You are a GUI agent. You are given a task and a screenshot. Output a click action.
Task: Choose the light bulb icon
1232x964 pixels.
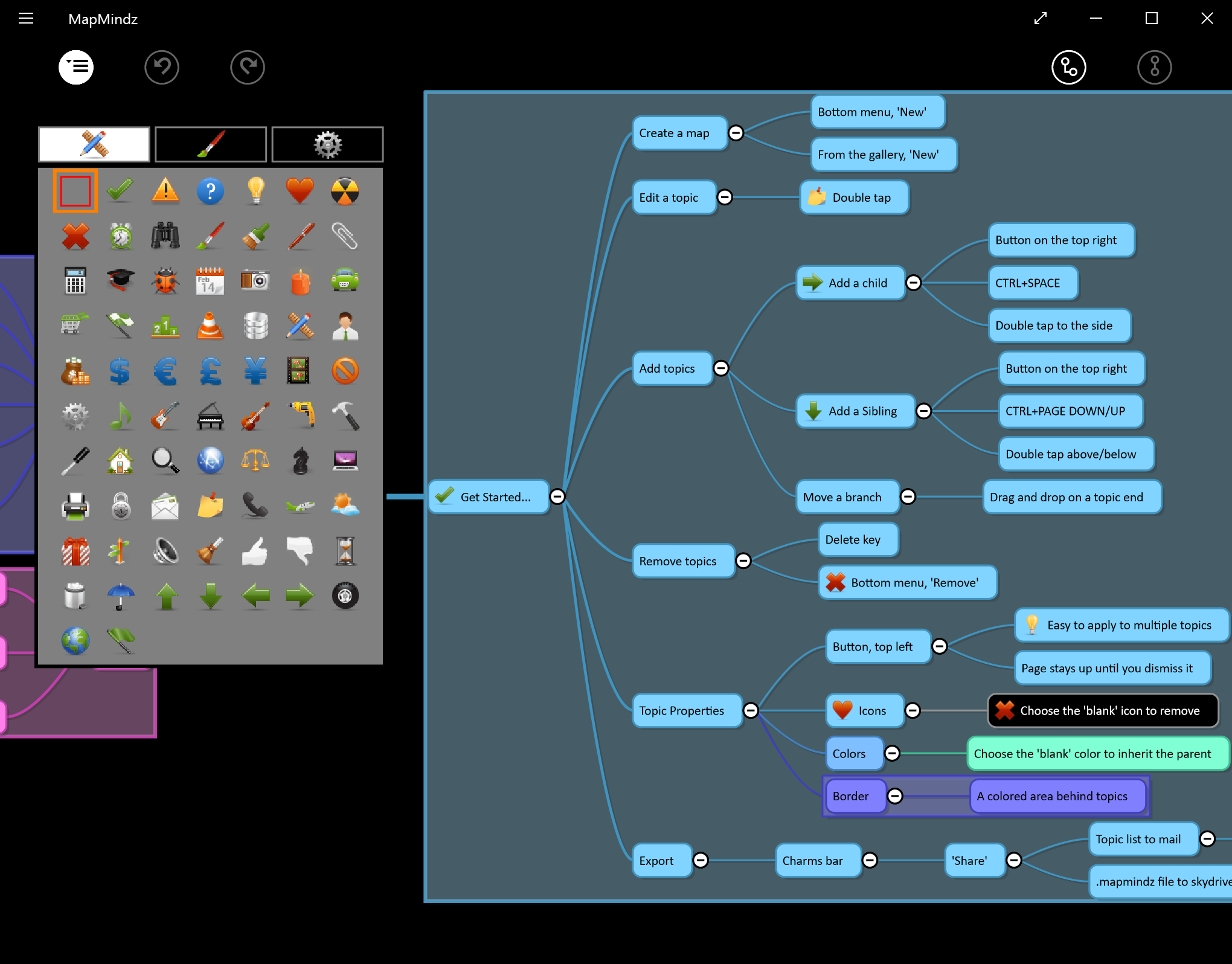pyautogui.click(x=255, y=191)
